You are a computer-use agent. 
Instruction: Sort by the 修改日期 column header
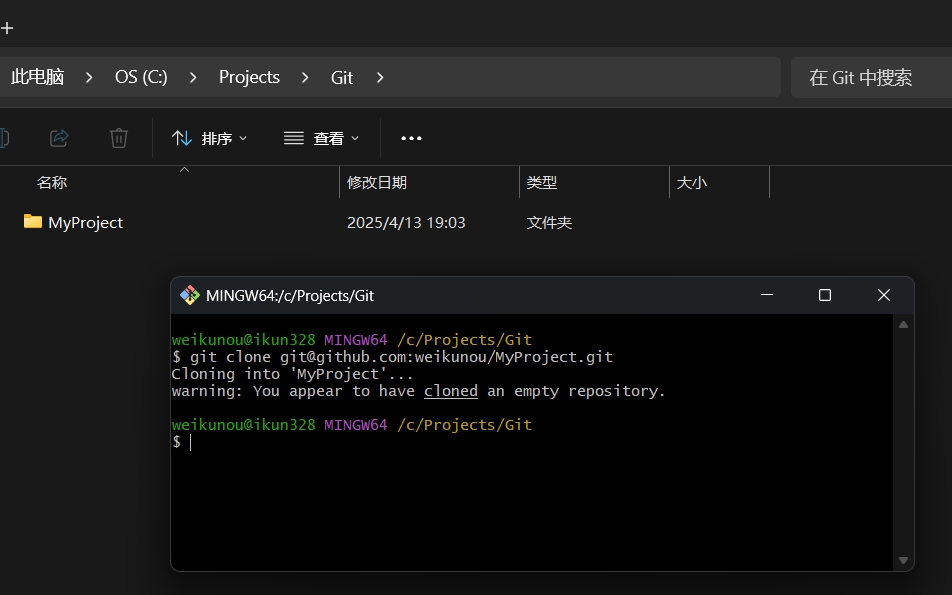[376, 183]
